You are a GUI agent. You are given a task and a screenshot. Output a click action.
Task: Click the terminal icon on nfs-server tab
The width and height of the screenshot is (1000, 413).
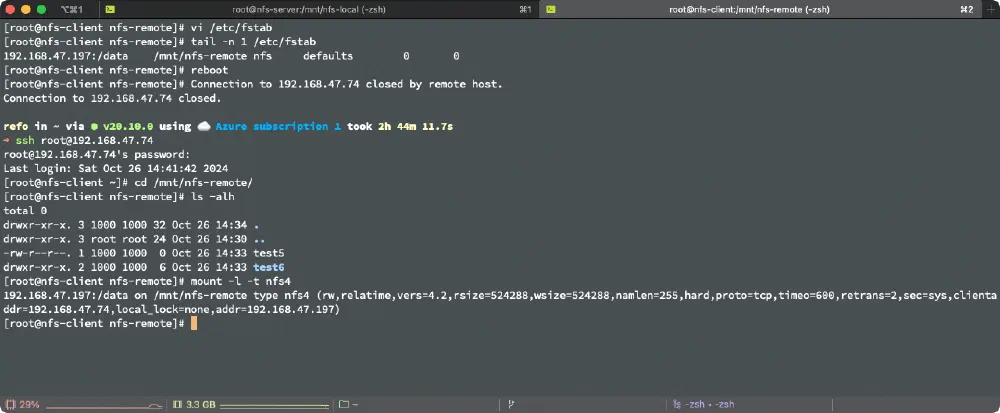tap(110, 9)
